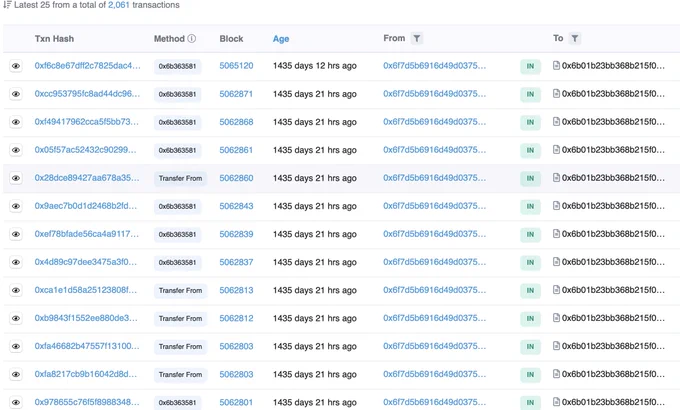Click contract icon in To cell of block 5062871 row
Image resolution: width=680 pixels, height=410 pixels.
tap(556, 94)
